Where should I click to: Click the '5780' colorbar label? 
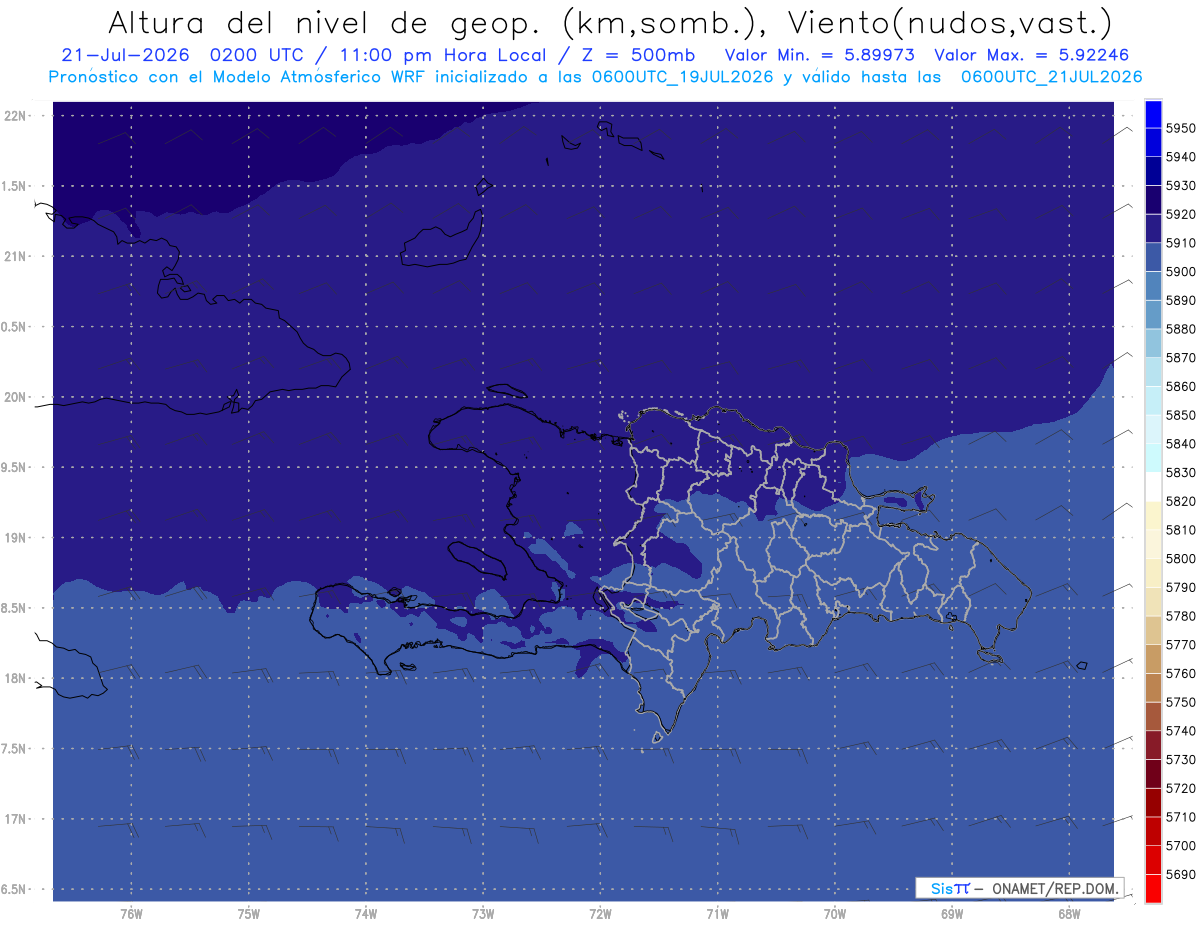pos(1180,616)
